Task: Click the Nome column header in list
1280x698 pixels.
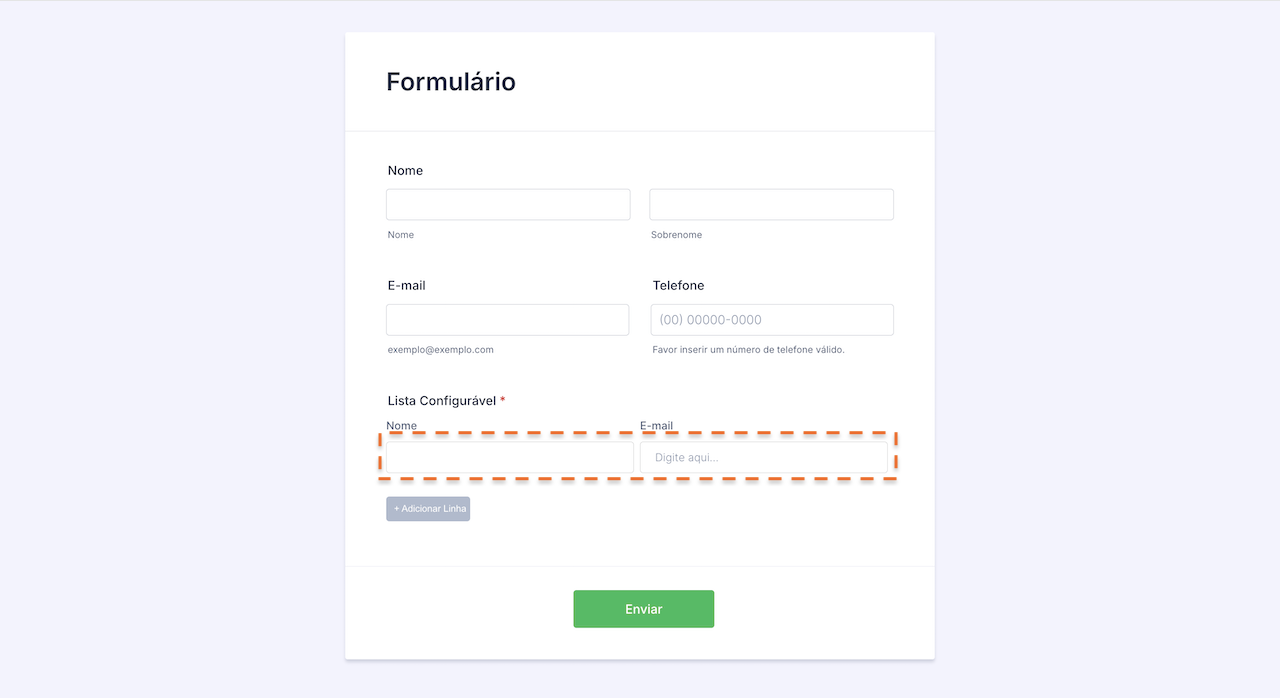Action: point(401,426)
